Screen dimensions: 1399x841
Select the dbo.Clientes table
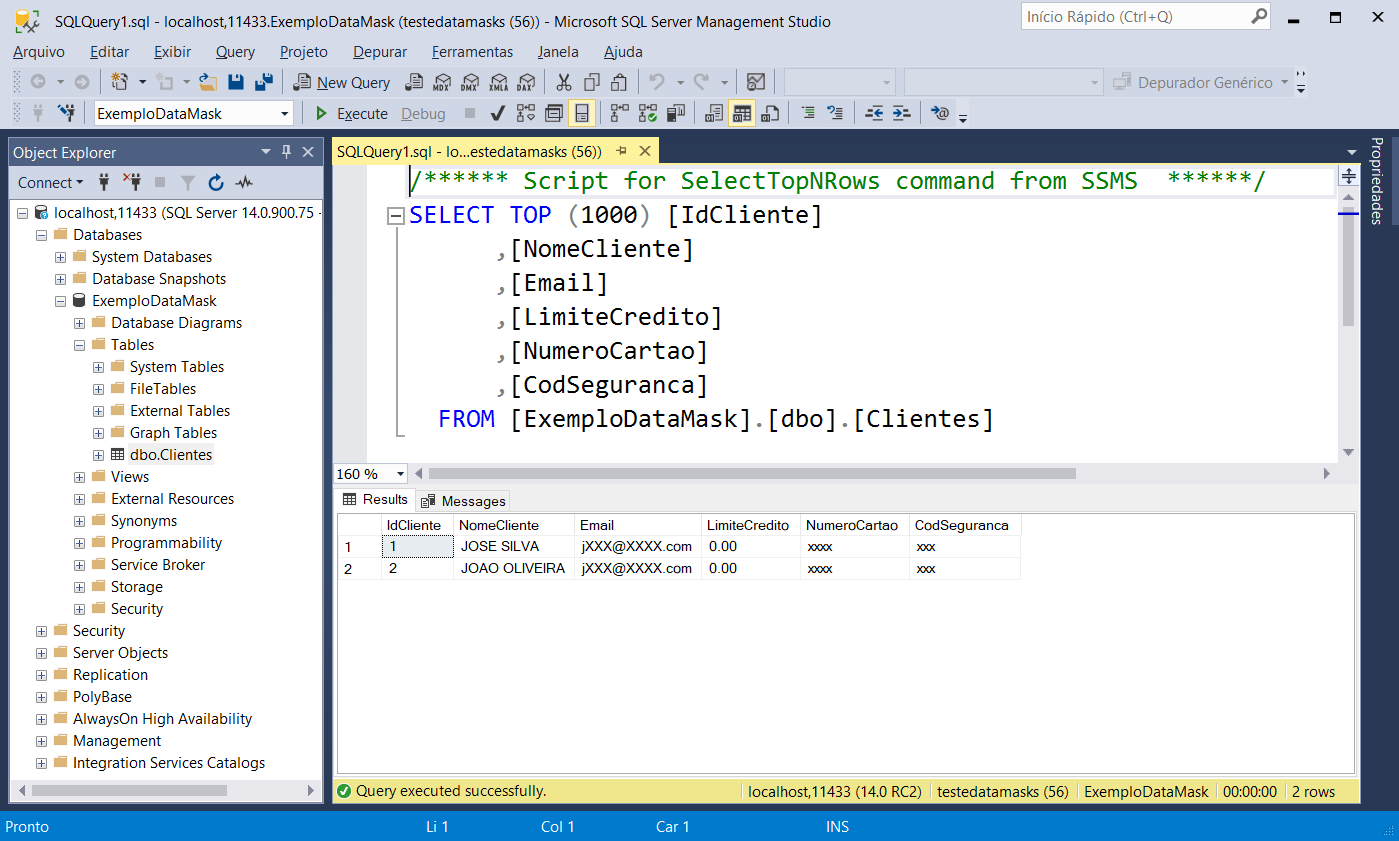[171, 455]
